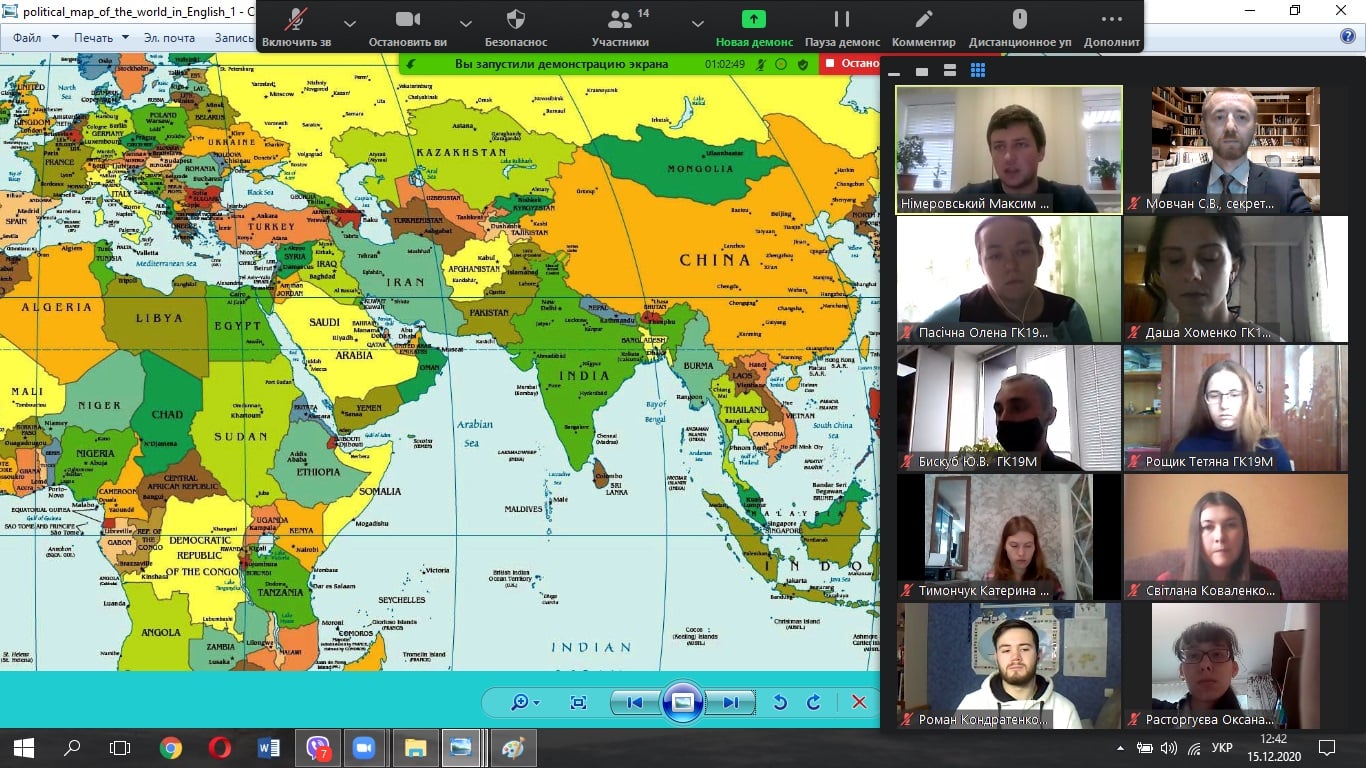
Task: Rotate image clockwise in Photo Viewer
Action: (814, 702)
